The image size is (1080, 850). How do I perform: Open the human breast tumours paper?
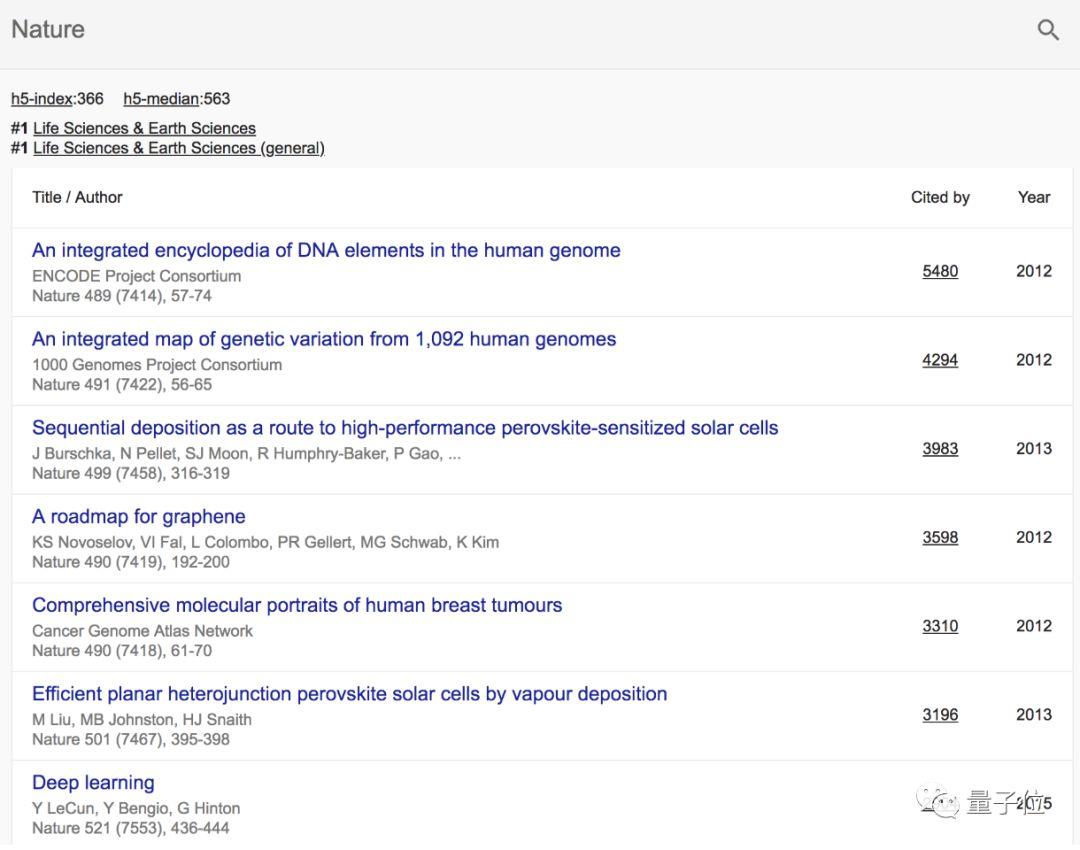[x=297, y=605]
